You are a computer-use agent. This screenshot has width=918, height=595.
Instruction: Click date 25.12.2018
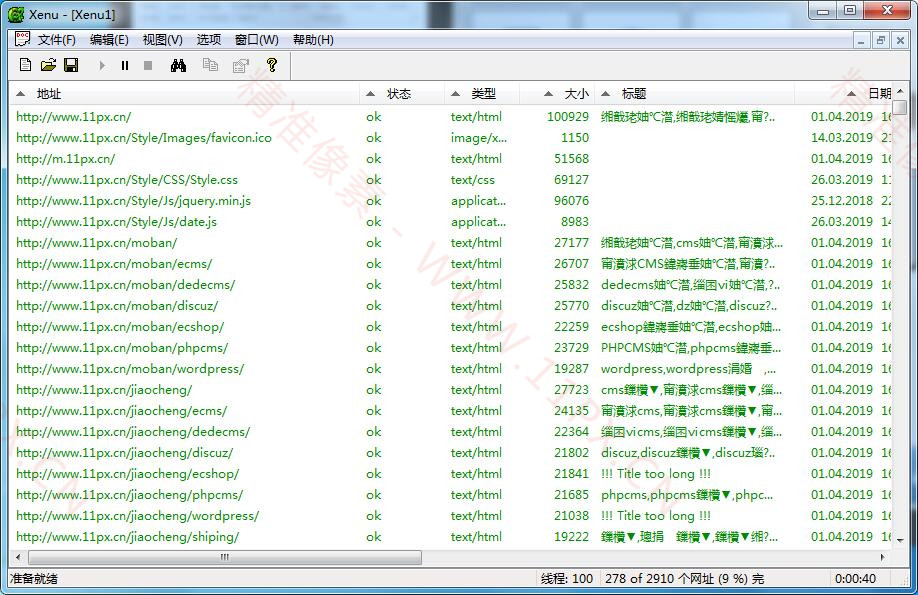pos(842,201)
